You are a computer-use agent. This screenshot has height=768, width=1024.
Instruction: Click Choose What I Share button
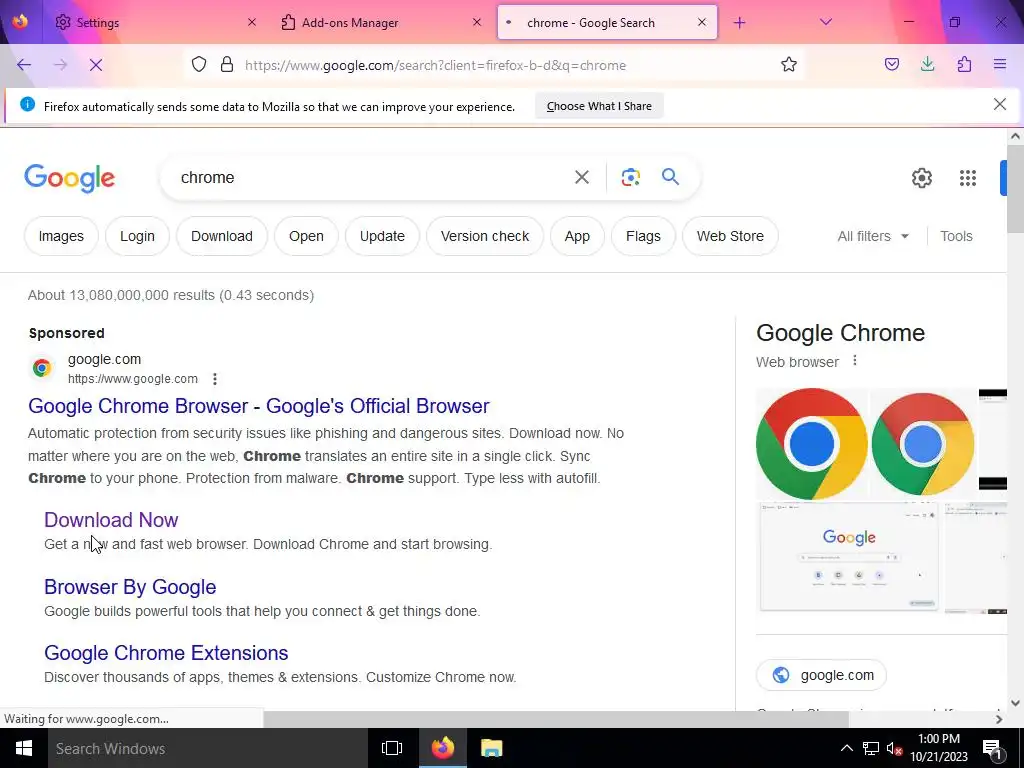coord(599,106)
